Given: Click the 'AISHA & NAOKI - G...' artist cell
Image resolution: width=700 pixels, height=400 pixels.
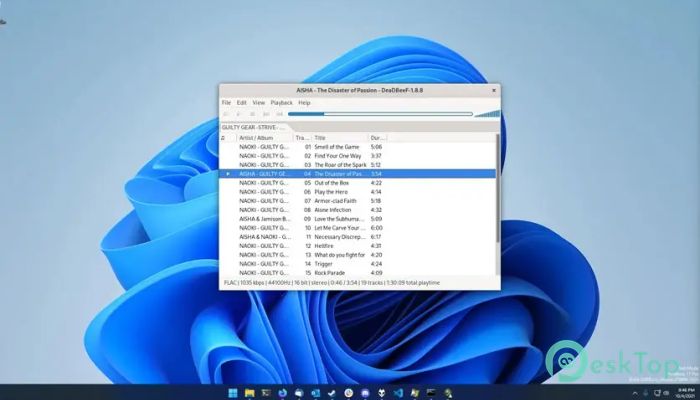Looking at the screenshot, I should pyautogui.click(x=265, y=237).
